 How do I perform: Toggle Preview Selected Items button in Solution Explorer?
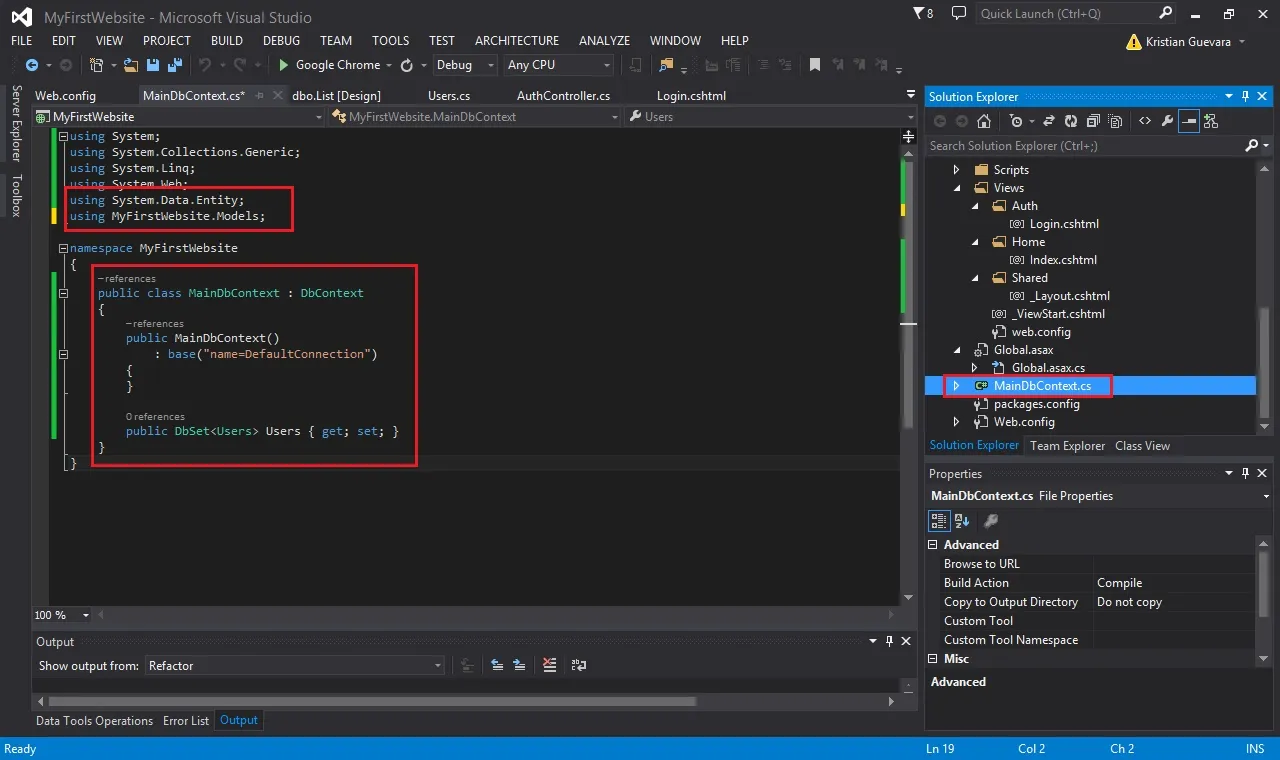click(1189, 122)
